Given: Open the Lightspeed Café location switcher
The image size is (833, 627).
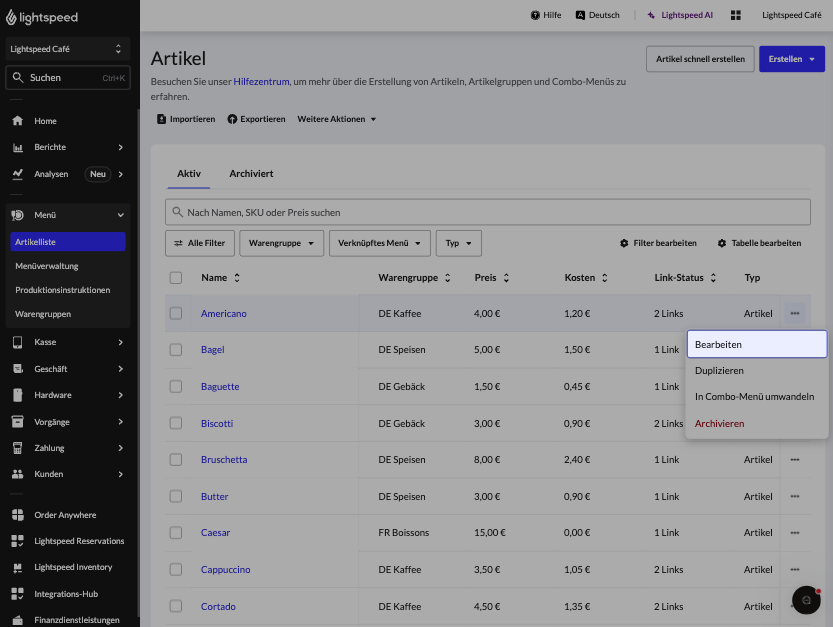Looking at the screenshot, I should (67, 49).
